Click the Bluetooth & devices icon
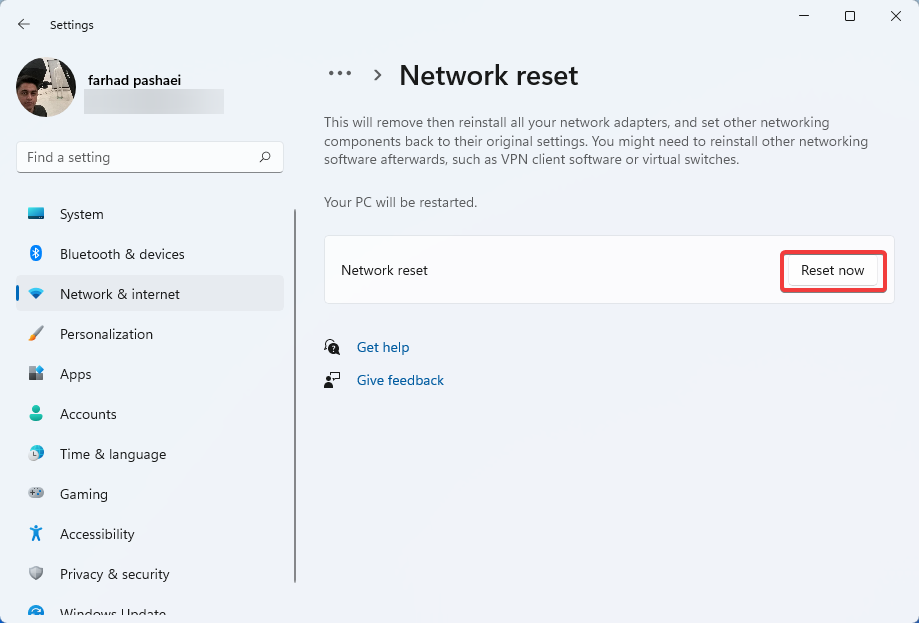 [x=36, y=254]
